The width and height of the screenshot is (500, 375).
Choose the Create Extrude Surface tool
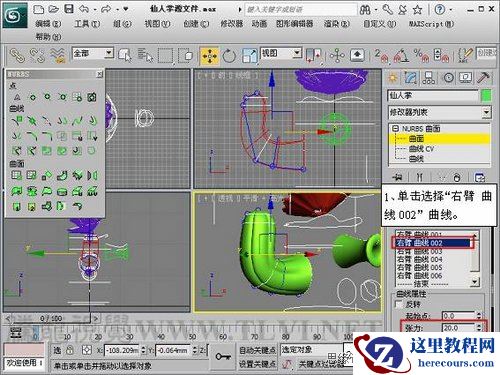click(x=17, y=191)
